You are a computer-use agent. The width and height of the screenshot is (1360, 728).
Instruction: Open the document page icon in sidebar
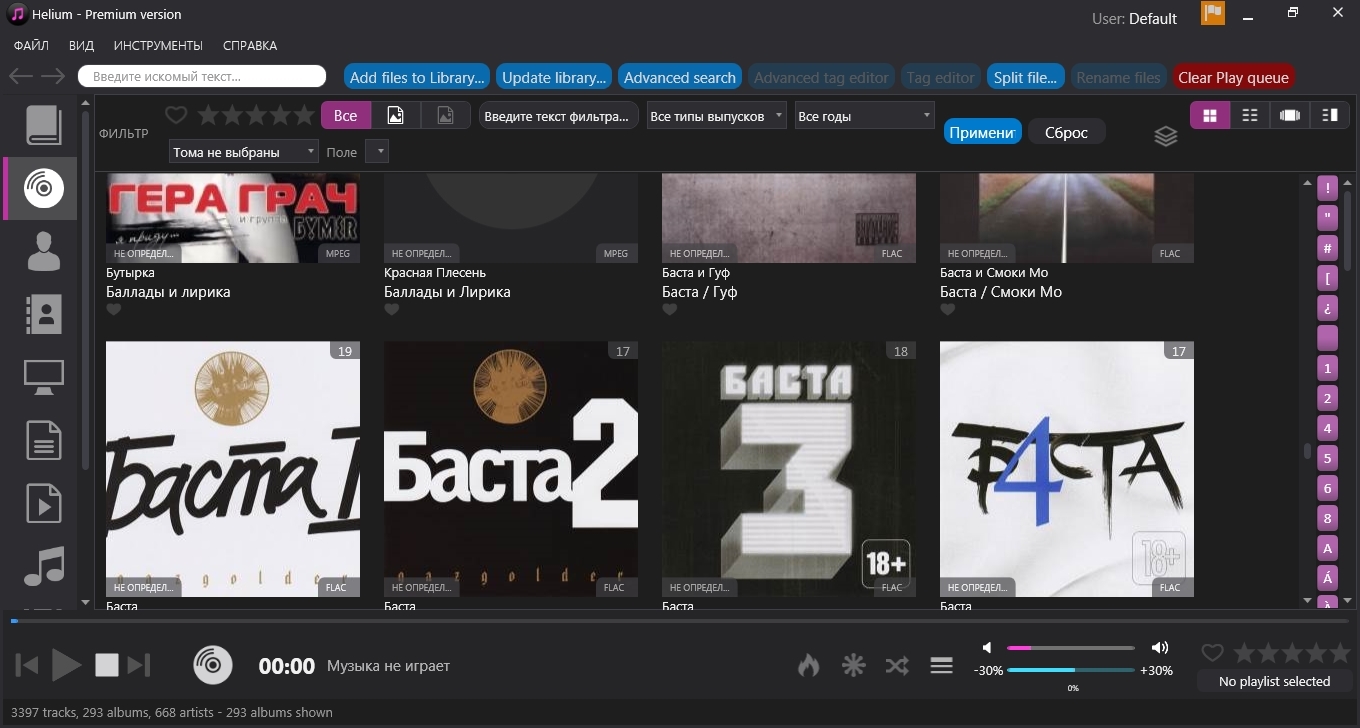point(44,440)
